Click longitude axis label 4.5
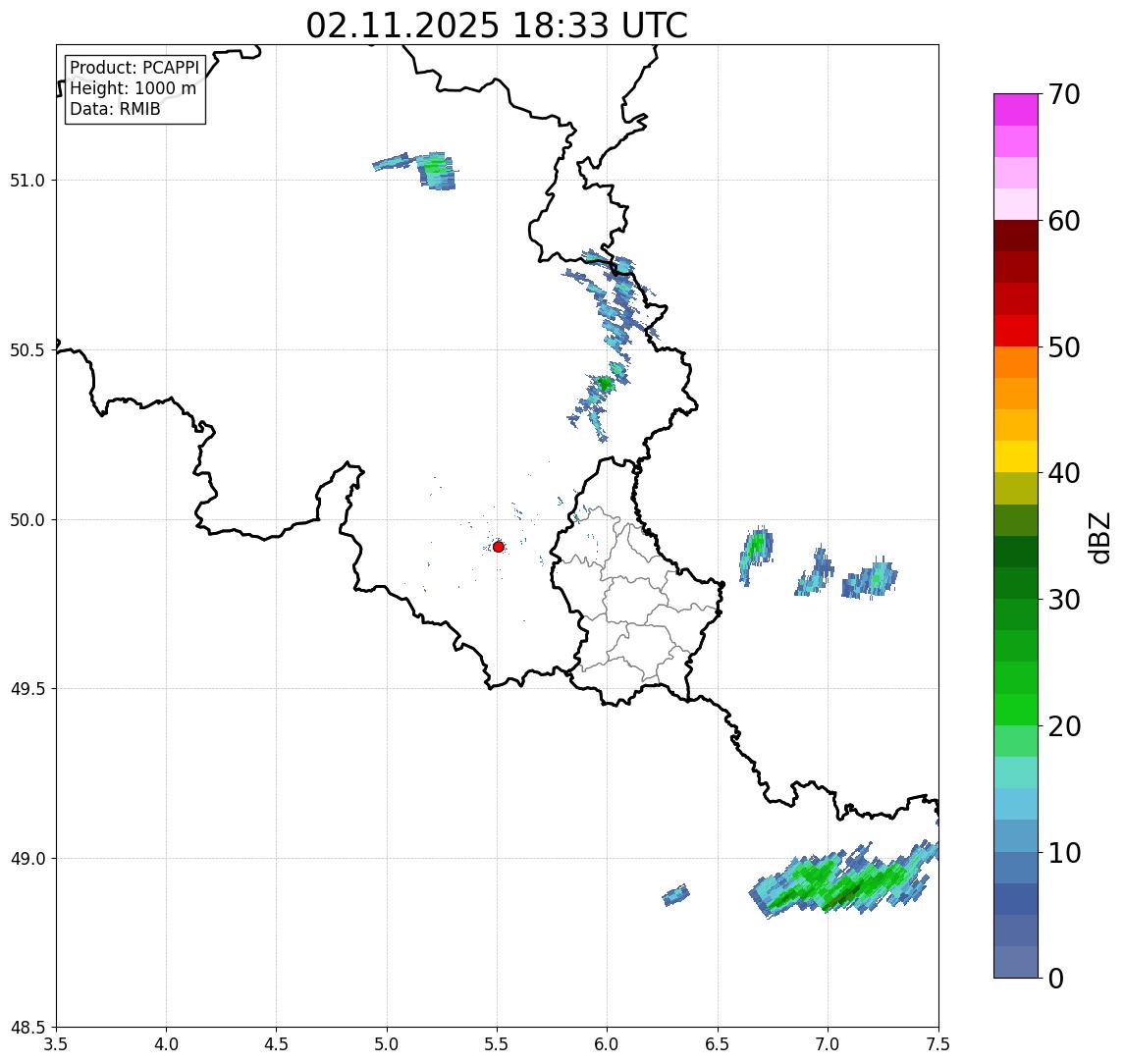Viewport: 1124px width, 1064px height. pyautogui.click(x=277, y=1044)
